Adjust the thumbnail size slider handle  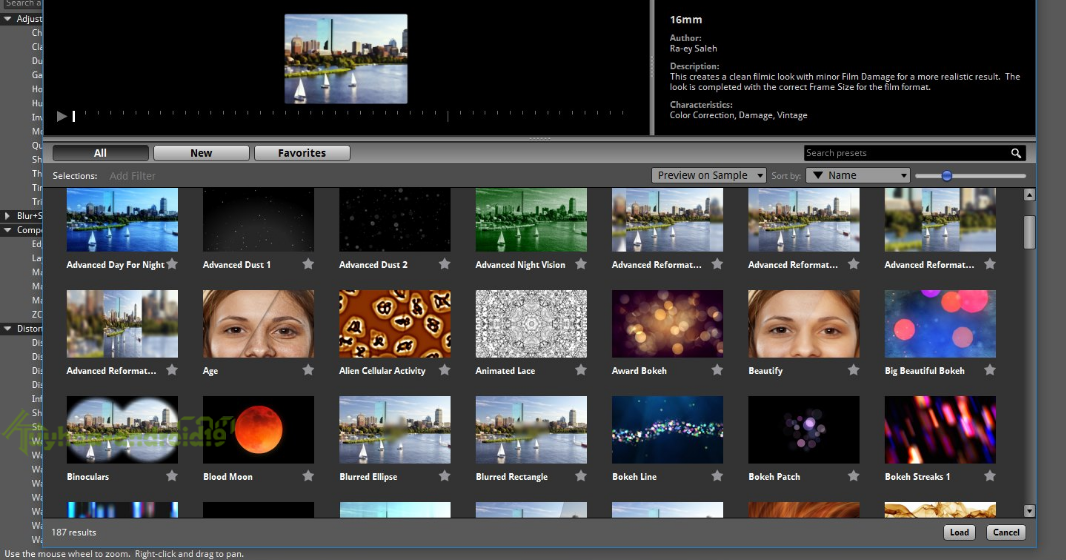pos(946,176)
